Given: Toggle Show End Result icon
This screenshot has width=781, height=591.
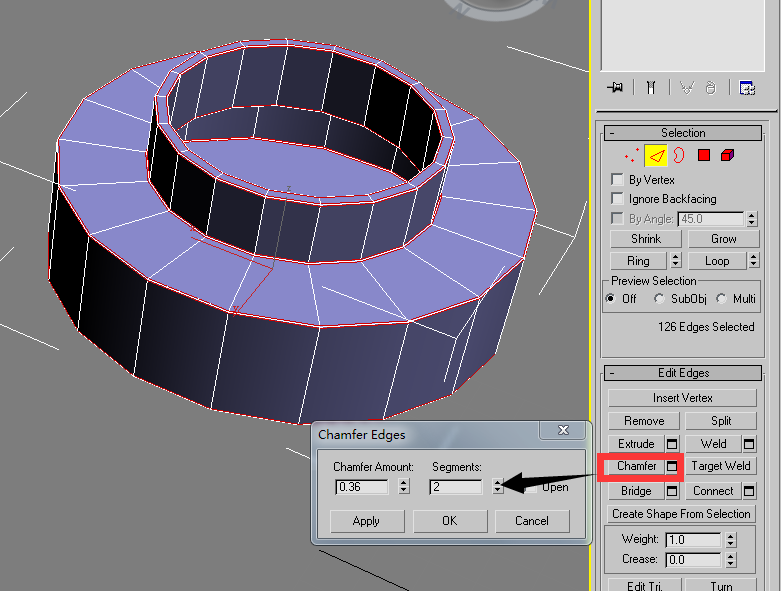Looking at the screenshot, I should click(x=651, y=88).
